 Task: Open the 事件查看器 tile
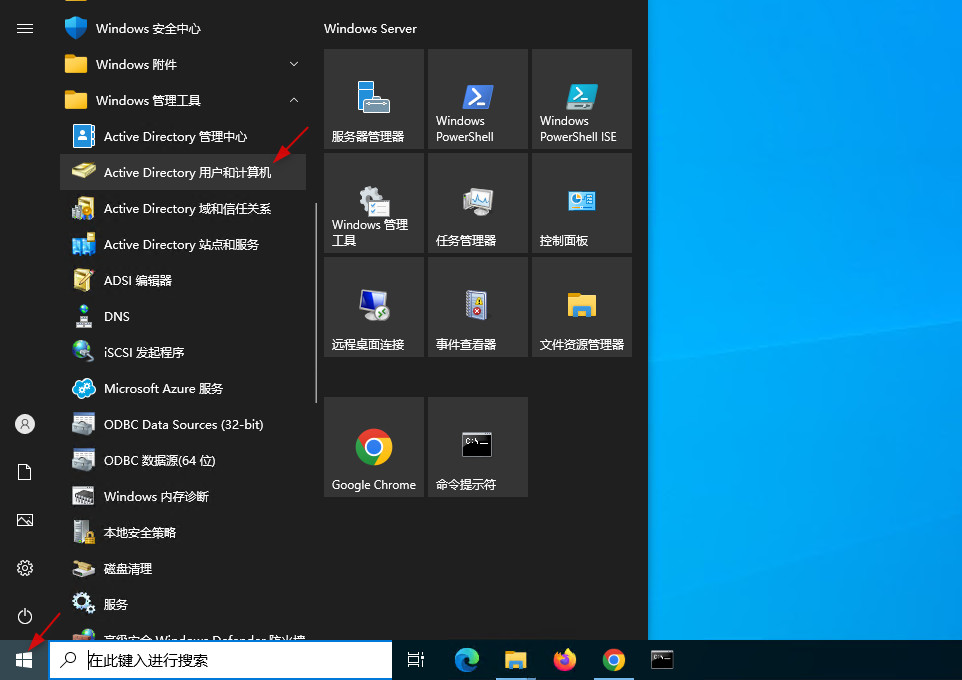point(478,307)
